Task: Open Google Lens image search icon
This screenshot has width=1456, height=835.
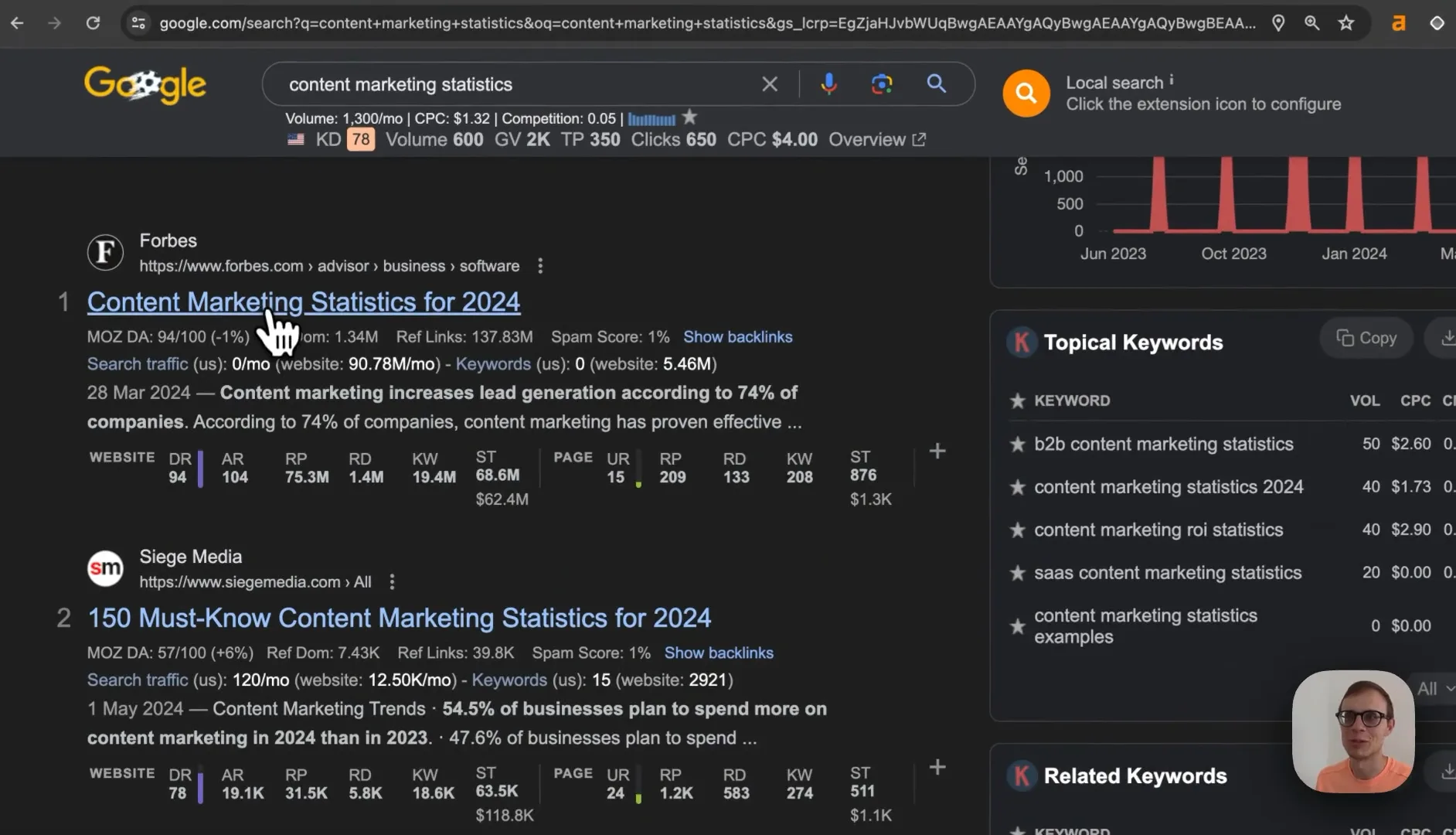Action: pyautogui.click(x=882, y=83)
